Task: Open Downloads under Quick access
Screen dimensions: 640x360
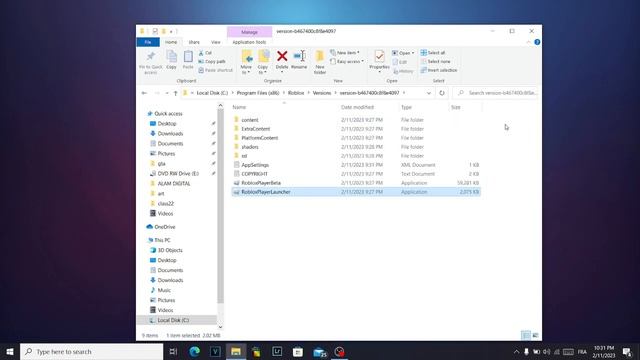Action: pos(170,134)
